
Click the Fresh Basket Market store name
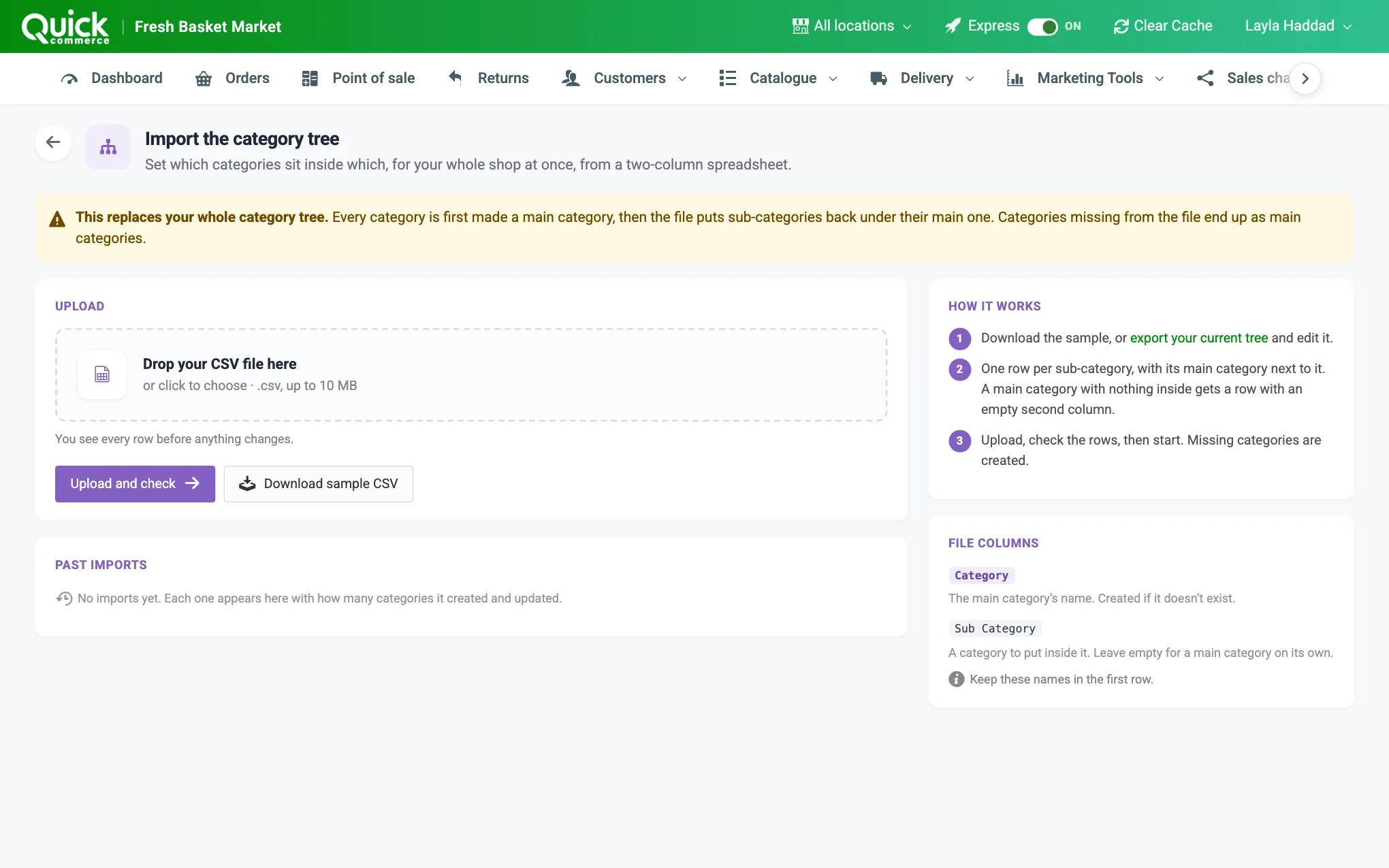[x=208, y=27]
